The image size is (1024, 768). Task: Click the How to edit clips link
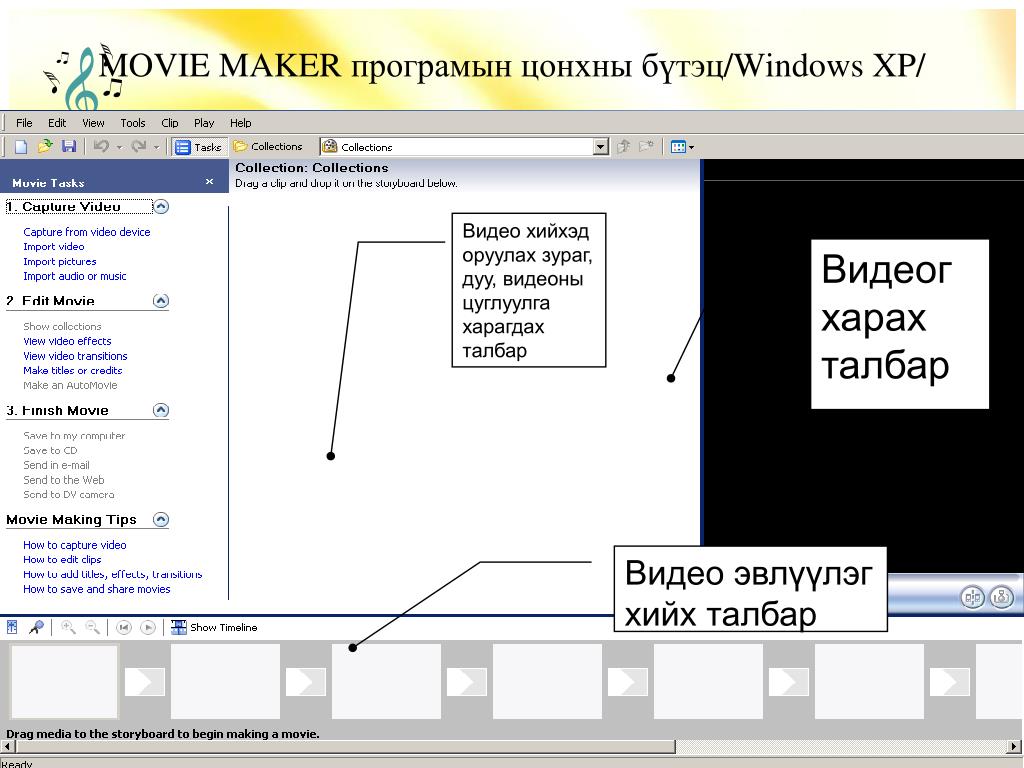click(62, 560)
